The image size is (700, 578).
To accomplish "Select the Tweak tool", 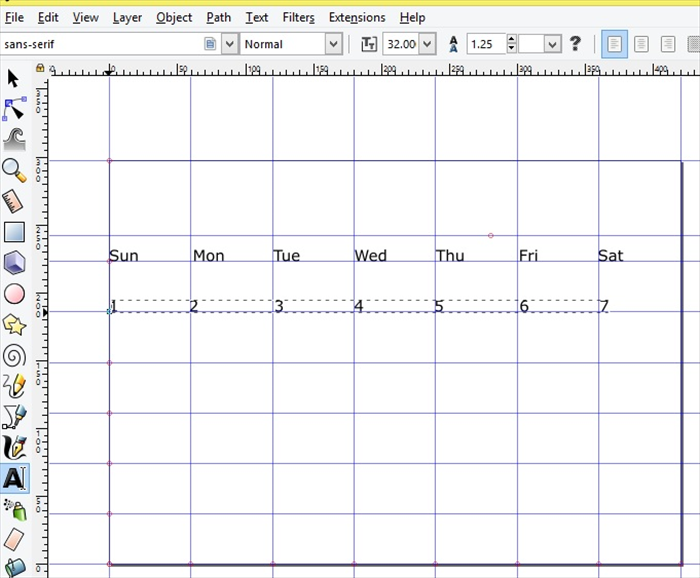I will coord(14,139).
